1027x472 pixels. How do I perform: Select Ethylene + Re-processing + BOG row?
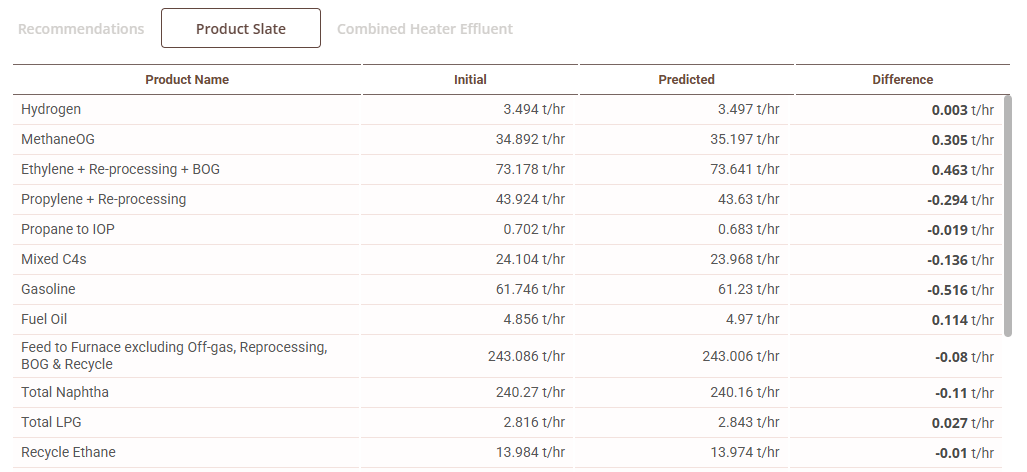(x=120, y=169)
